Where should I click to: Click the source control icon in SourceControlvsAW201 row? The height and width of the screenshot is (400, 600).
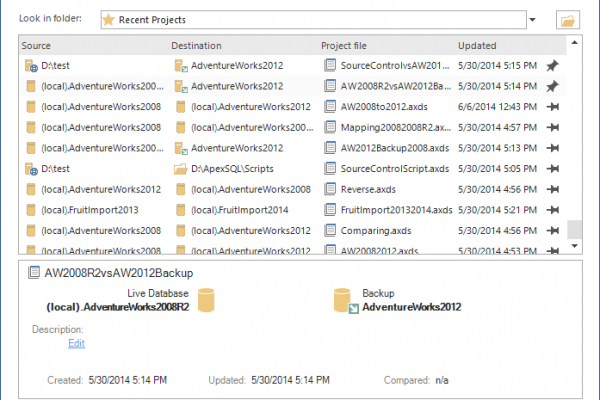click(x=31, y=65)
